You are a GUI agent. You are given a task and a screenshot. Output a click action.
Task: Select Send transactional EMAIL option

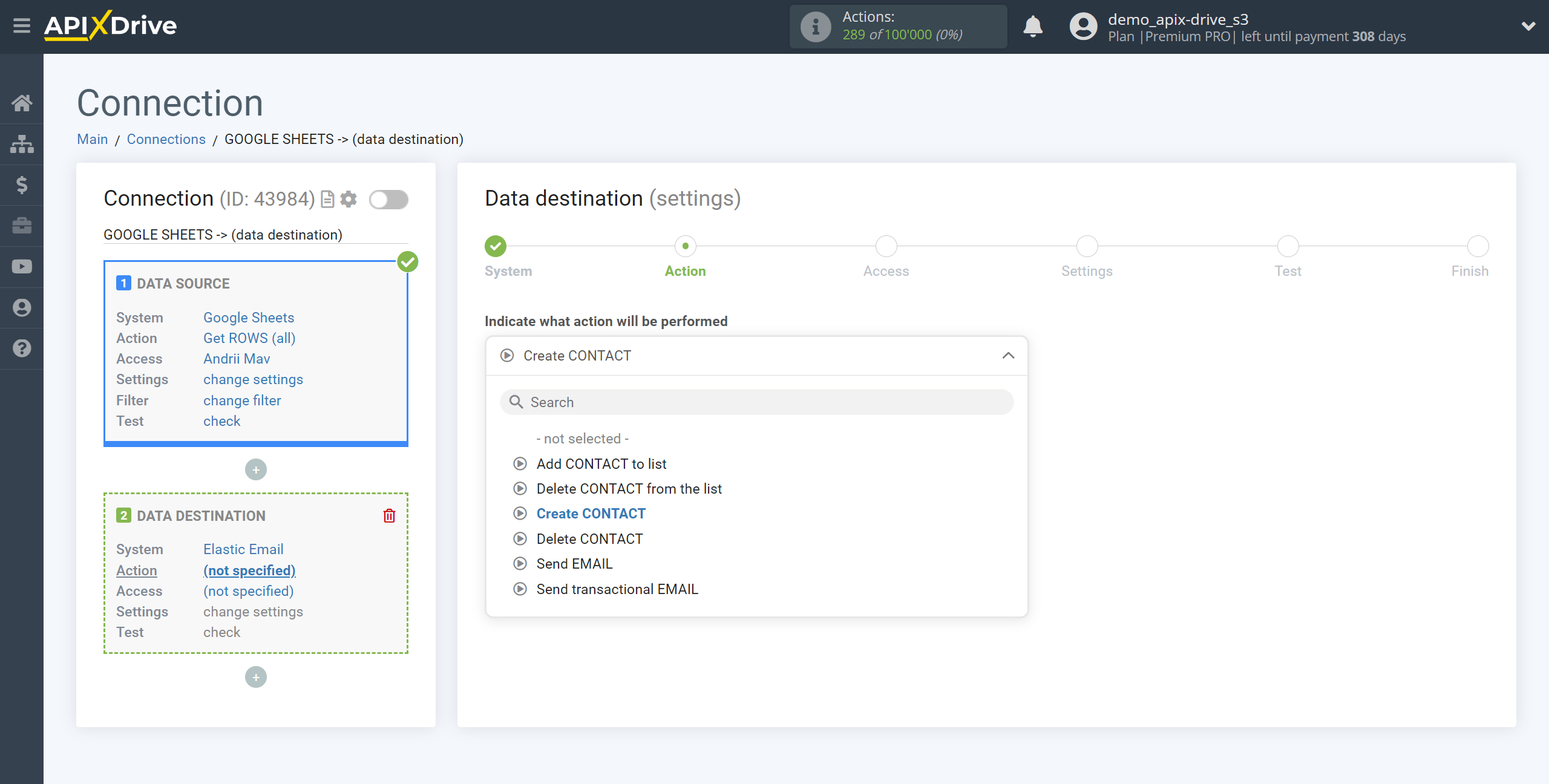click(x=617, y=589)
